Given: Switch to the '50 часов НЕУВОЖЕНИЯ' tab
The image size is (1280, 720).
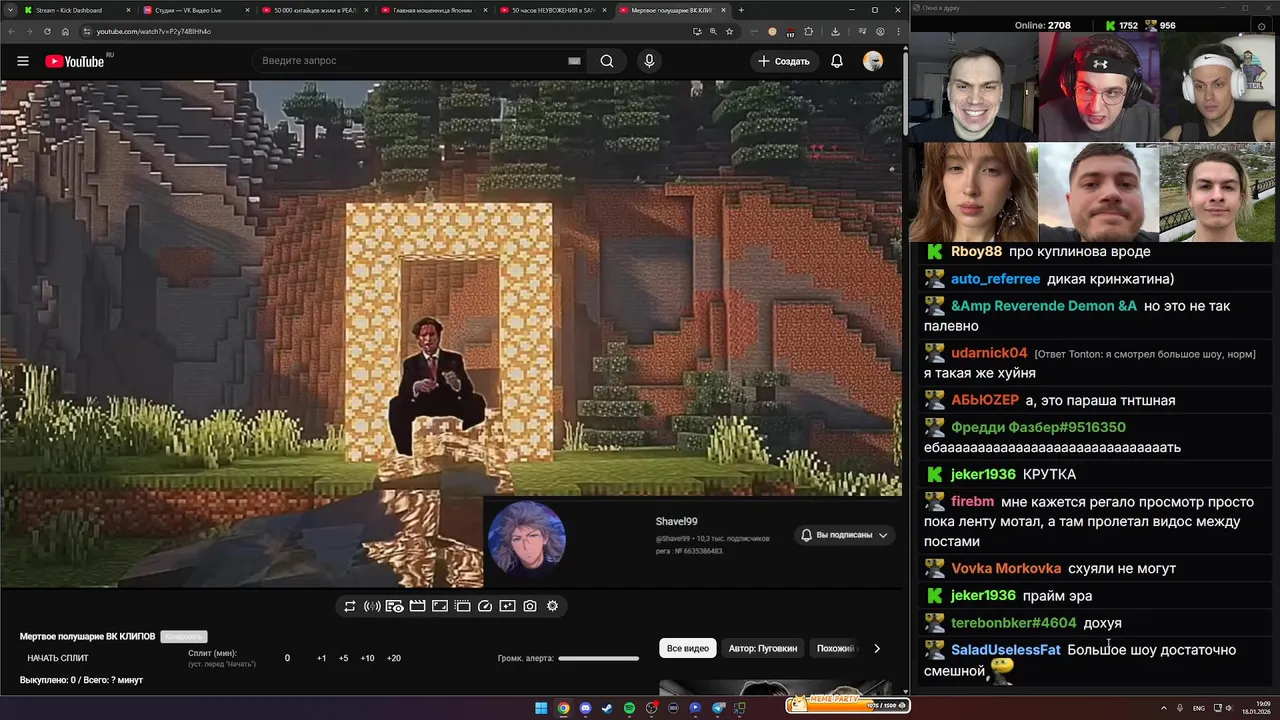Looking at the screenshot, I should (x=553, y=10).
